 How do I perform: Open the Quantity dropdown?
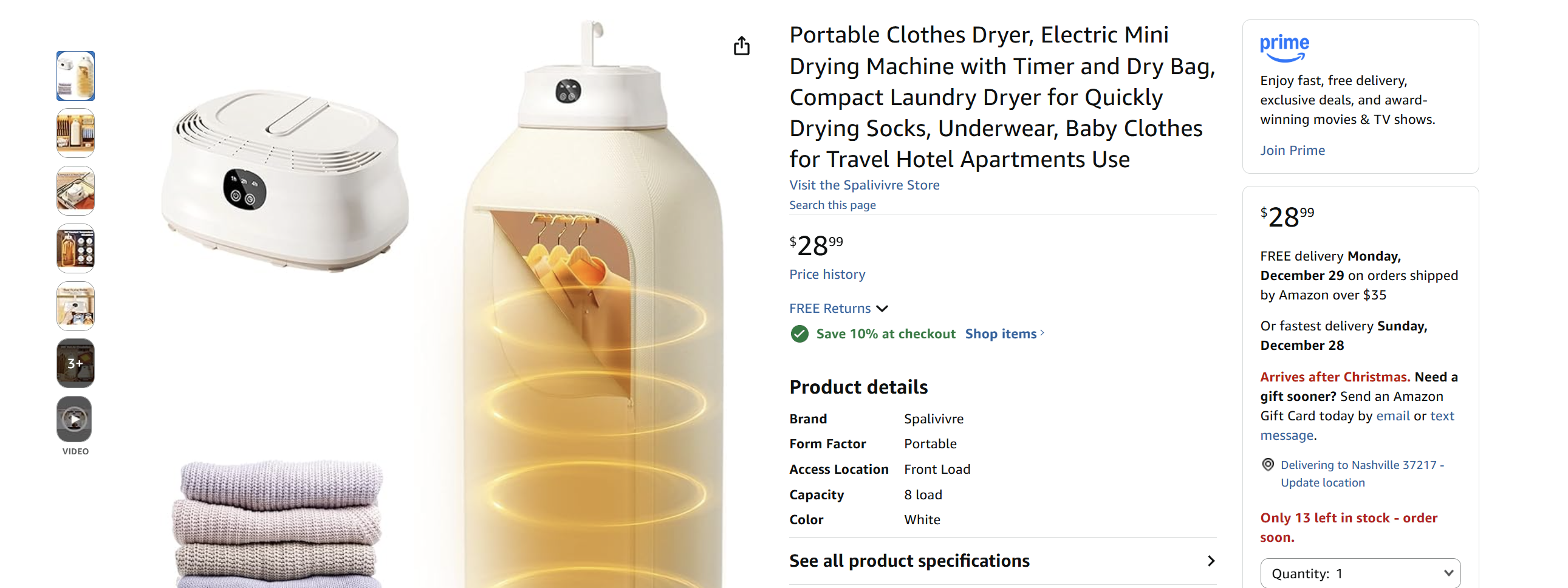click(x=1360, y=573)
